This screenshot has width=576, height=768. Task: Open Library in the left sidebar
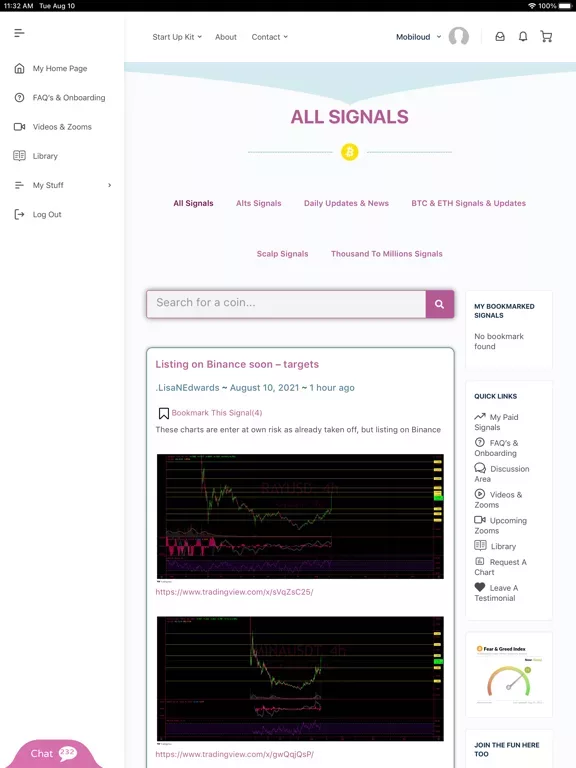tap(45, 156)
